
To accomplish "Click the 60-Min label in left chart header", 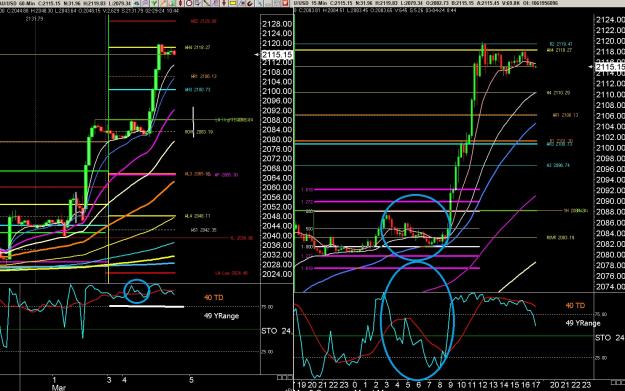I will tap(27, 4).
